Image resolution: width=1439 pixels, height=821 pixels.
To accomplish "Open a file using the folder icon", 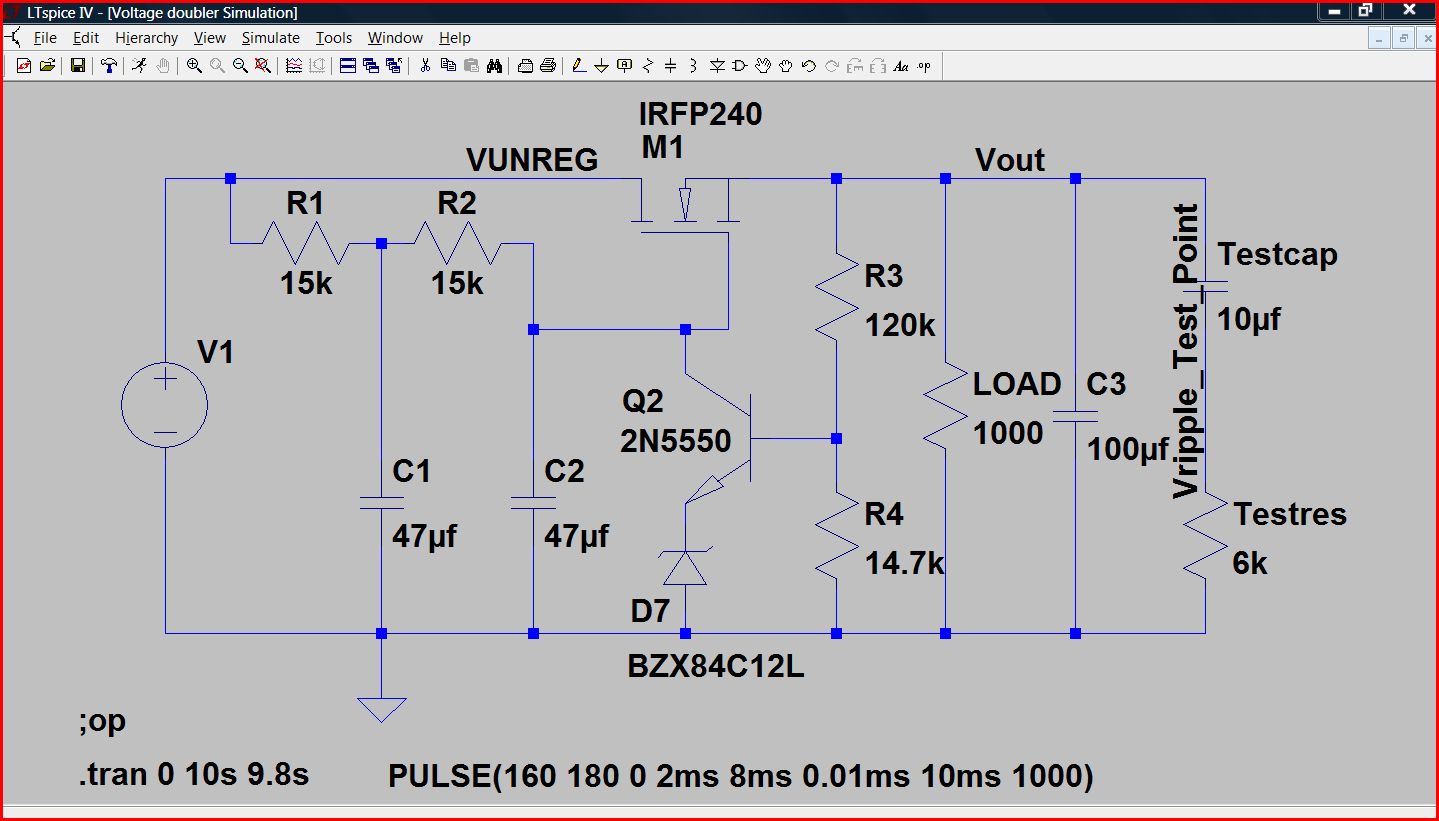I will pyautogui.click(x=47, y=66).
